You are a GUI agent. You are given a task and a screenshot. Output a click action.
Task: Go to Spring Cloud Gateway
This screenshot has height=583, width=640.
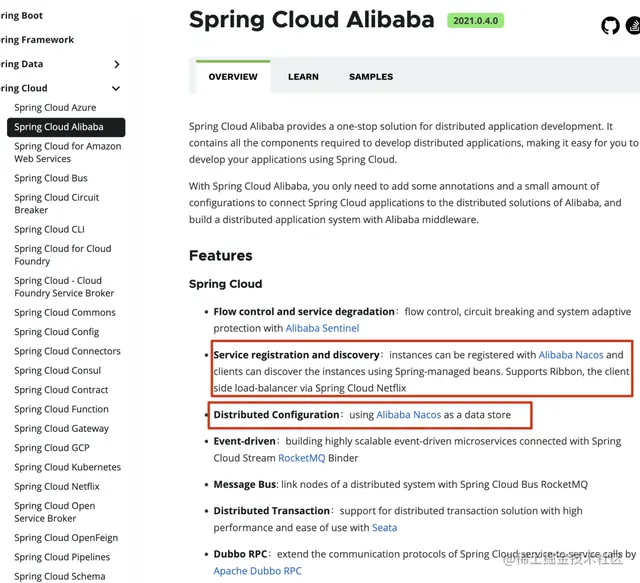tap(62, 429)
